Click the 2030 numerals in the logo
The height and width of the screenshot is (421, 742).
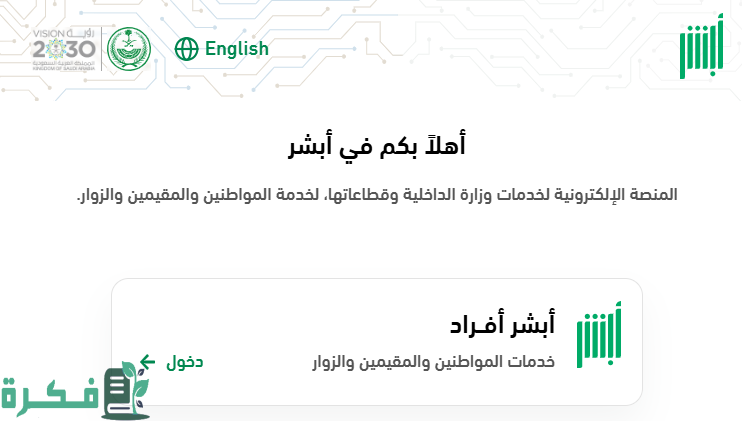tap(62, 48)
